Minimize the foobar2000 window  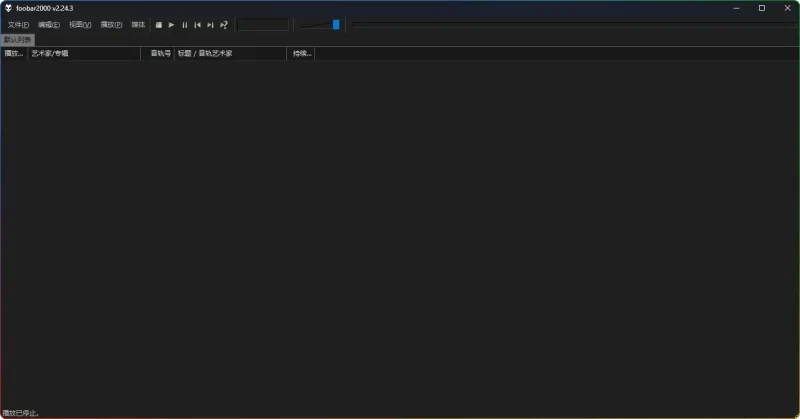coord(736,8)
